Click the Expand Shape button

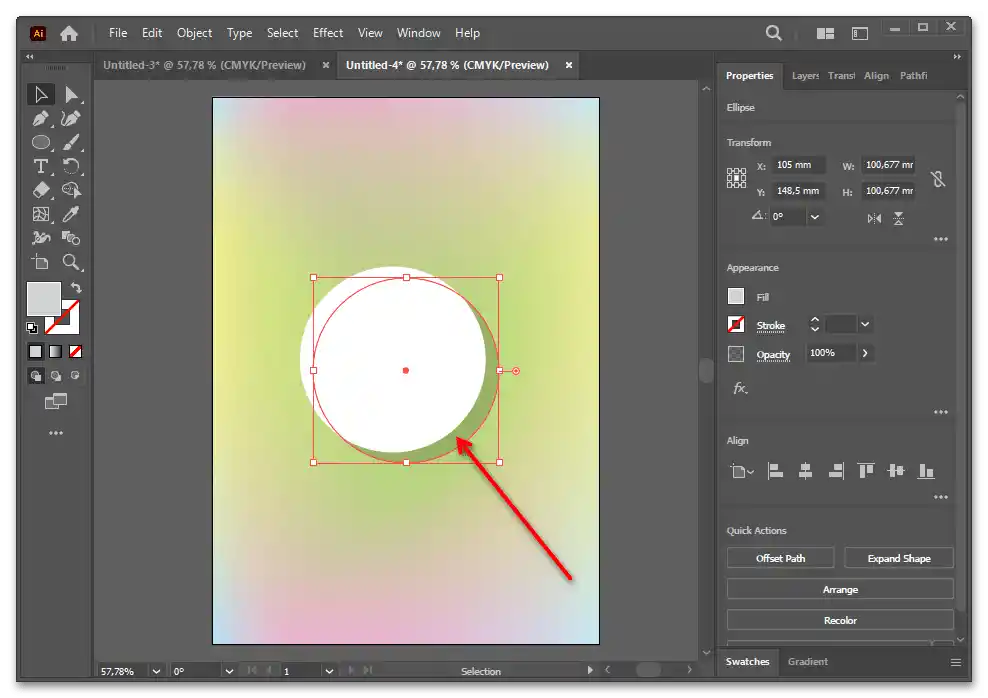(x=898, y=558)
